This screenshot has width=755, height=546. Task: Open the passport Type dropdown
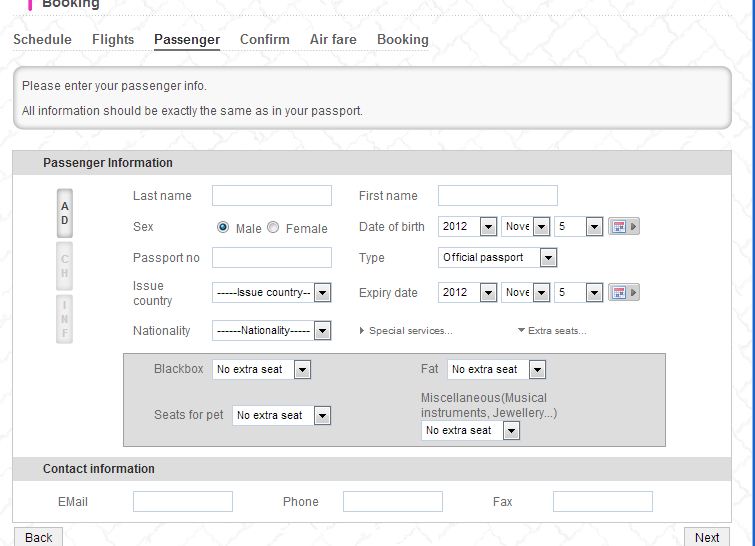(497, 258)
